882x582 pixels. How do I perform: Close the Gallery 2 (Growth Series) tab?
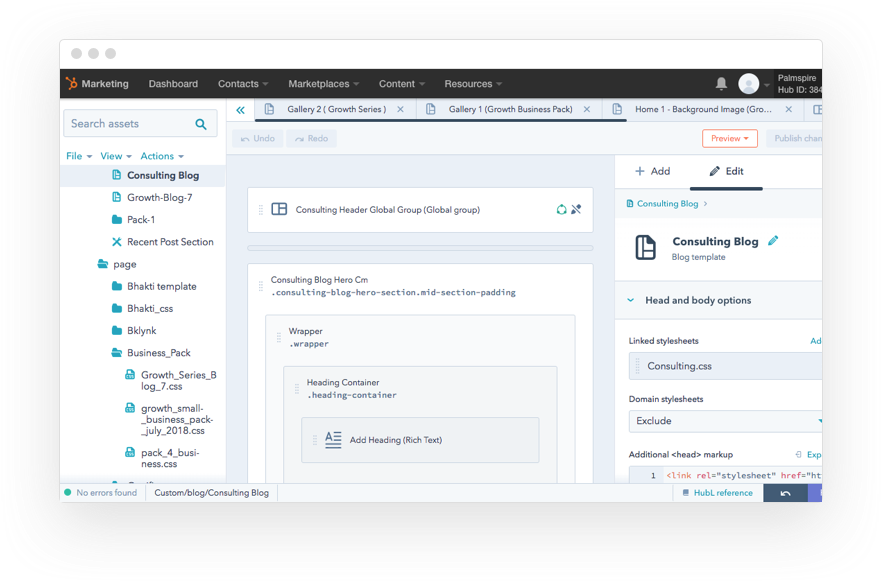(x=401, y=110)
